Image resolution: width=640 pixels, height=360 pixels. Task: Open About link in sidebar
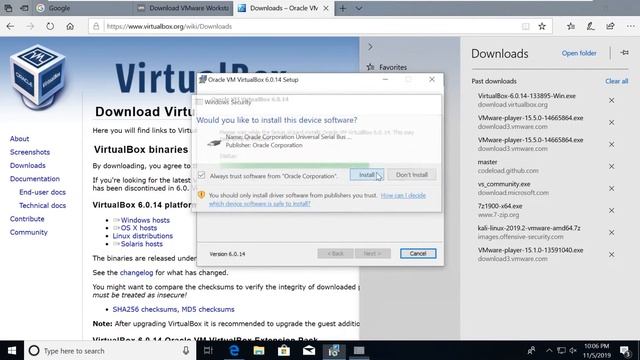(x=19, y=139)
